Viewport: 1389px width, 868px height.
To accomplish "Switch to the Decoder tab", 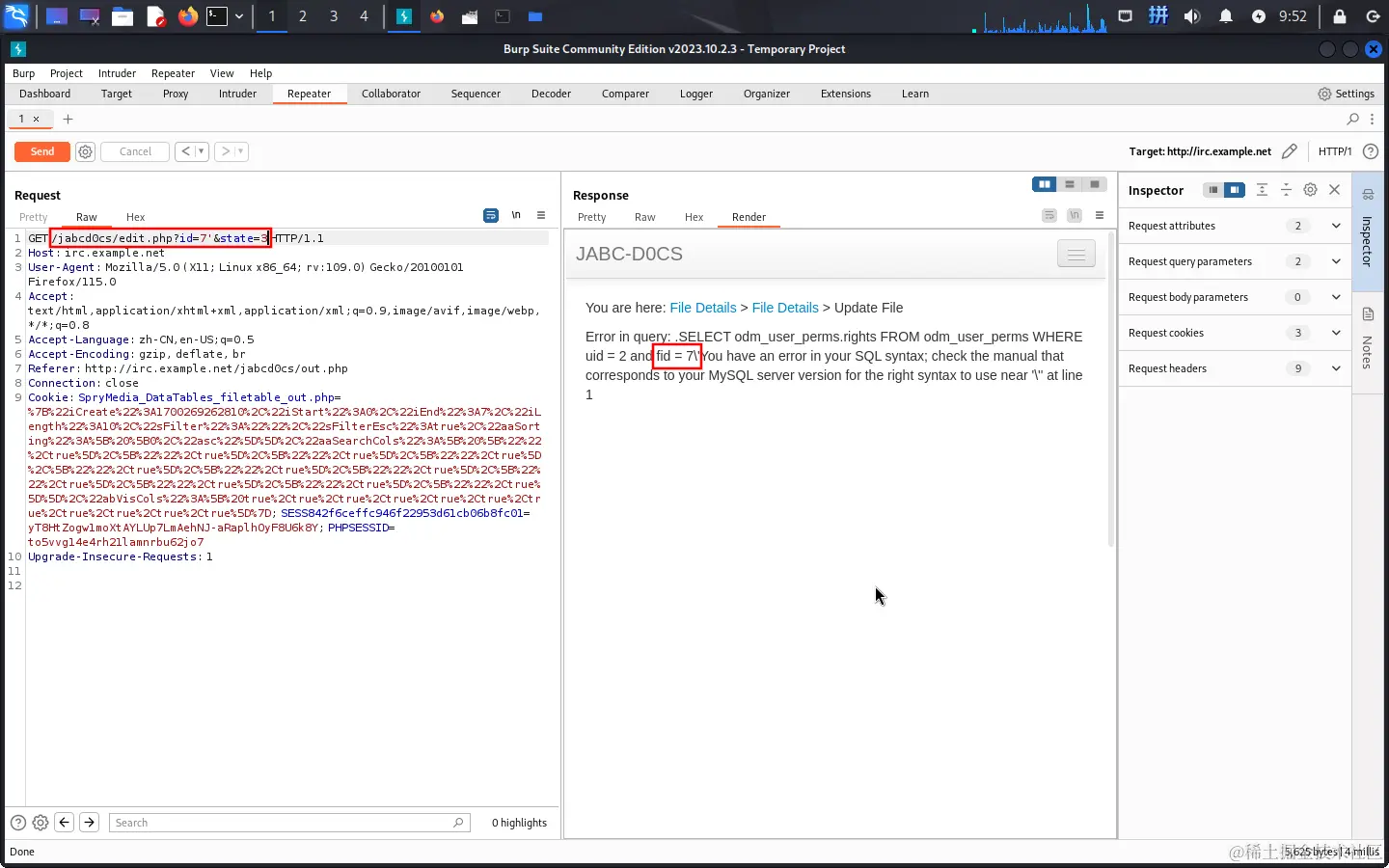I will click(x=551, y=94).
